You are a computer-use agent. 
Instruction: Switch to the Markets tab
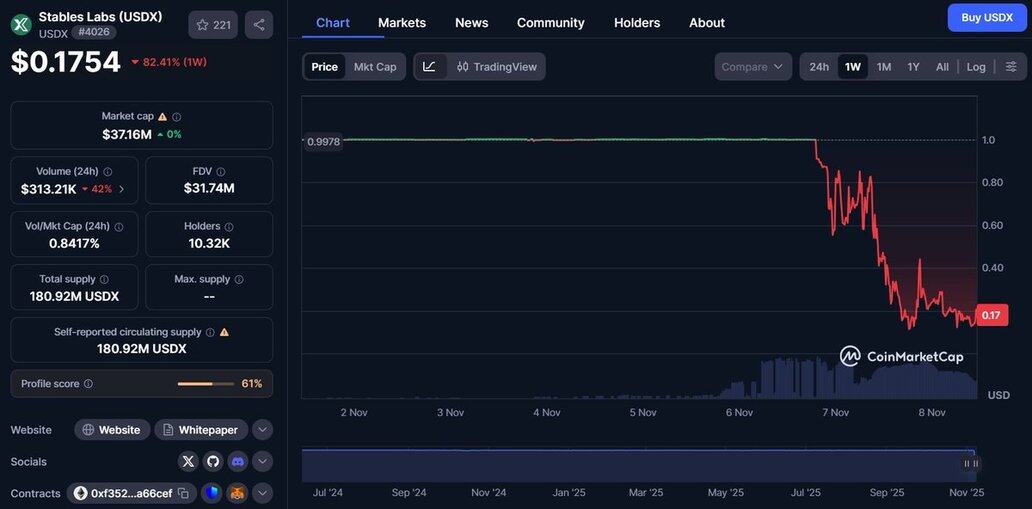click(402, 22)
